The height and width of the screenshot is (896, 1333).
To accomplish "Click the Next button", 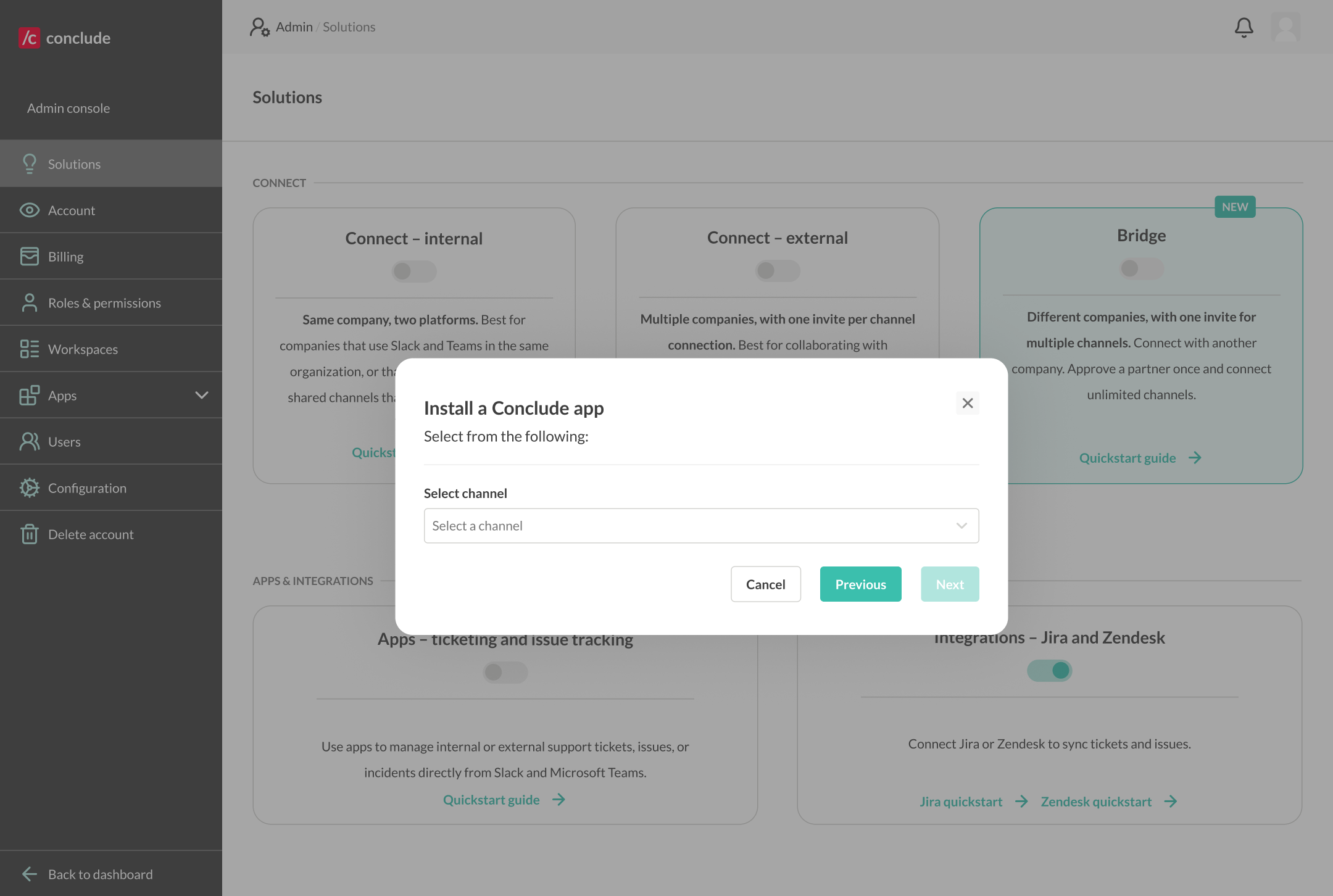I will pyautogui.click(x=950, y=584).
